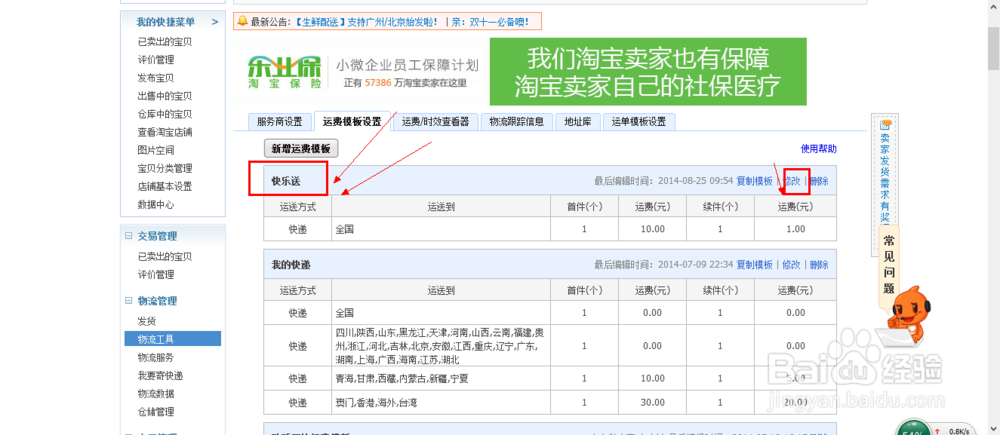Select 物流工具 in sidebar
Viewport: 1000px width, 435px height.
point(173,339)
